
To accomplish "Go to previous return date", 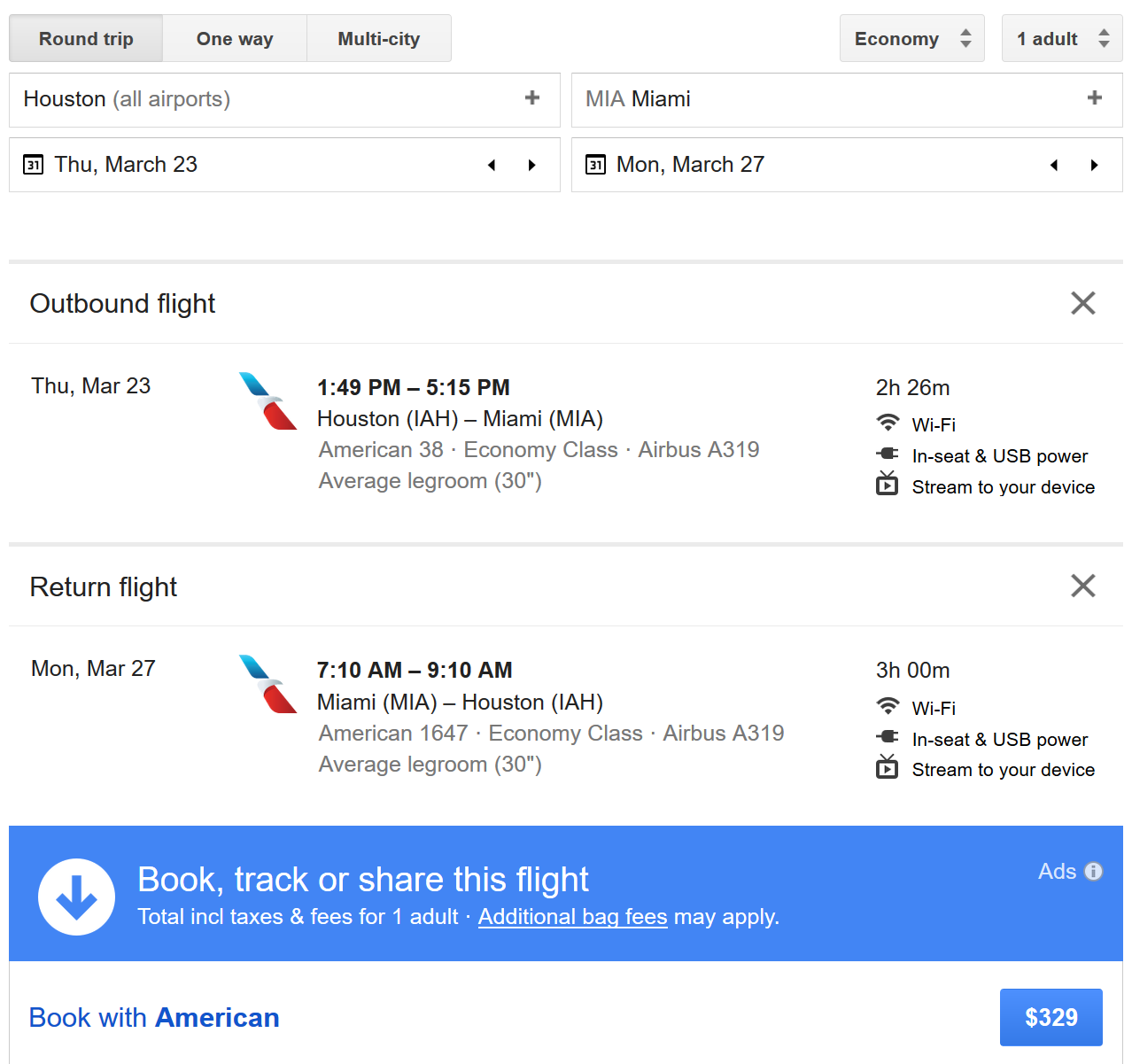I will pos(1054,166).
